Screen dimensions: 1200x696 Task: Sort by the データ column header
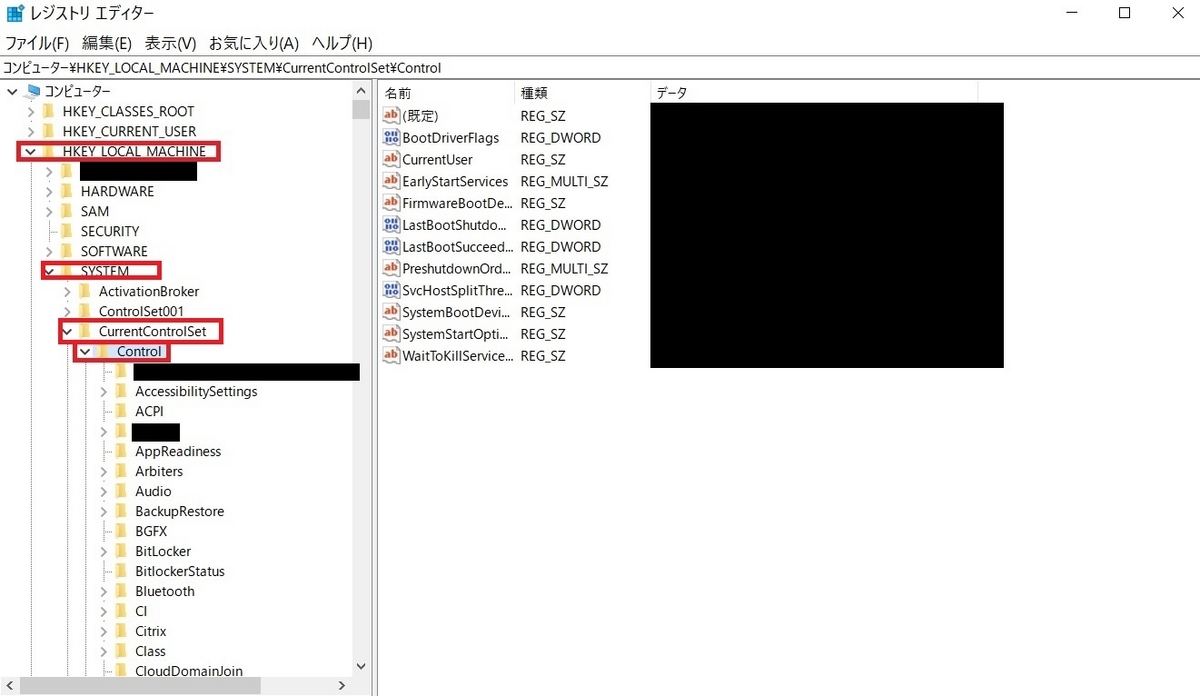(x=813, y=92)
